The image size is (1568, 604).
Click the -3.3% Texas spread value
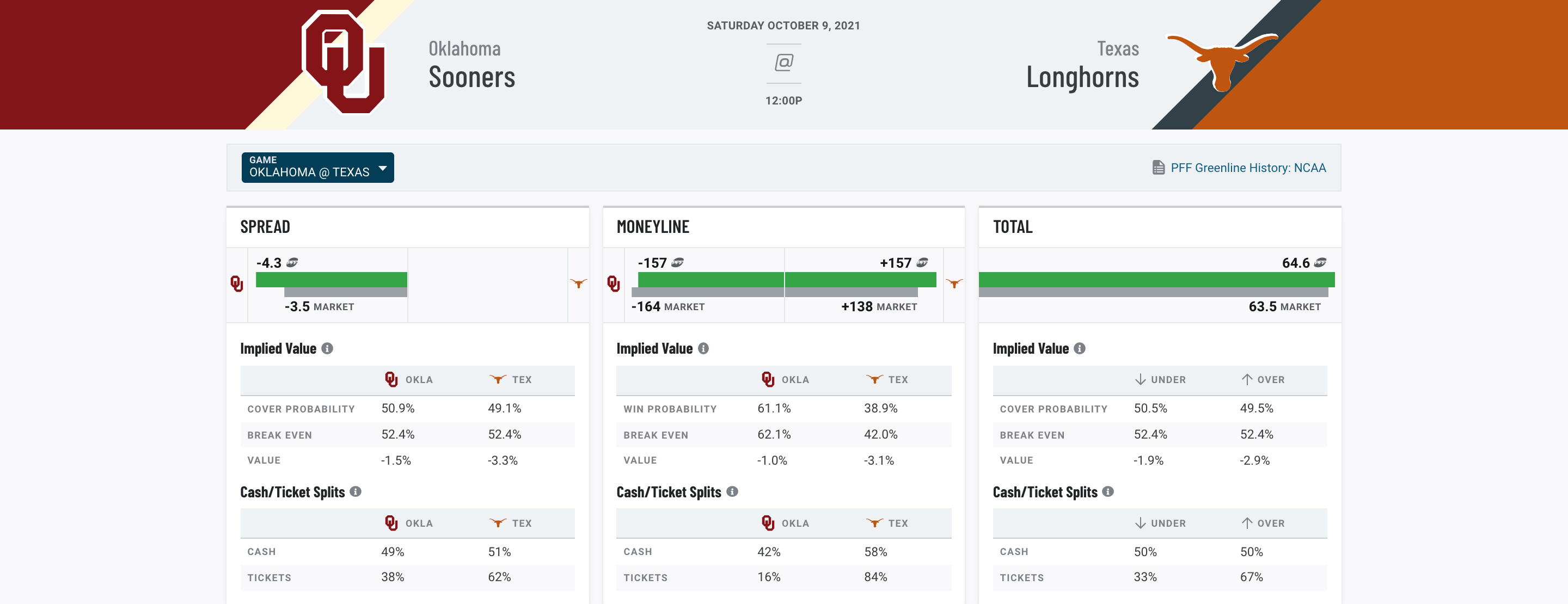click(503, 460)
